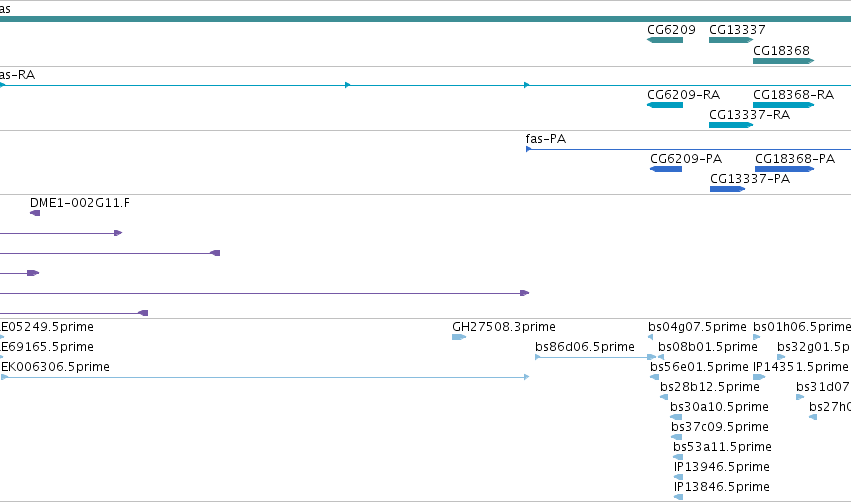Image resolution: width=851 pixels, height=502 pixels.
Task: Select the E05249.5prime EST label
Action: [x=47, y=327]
